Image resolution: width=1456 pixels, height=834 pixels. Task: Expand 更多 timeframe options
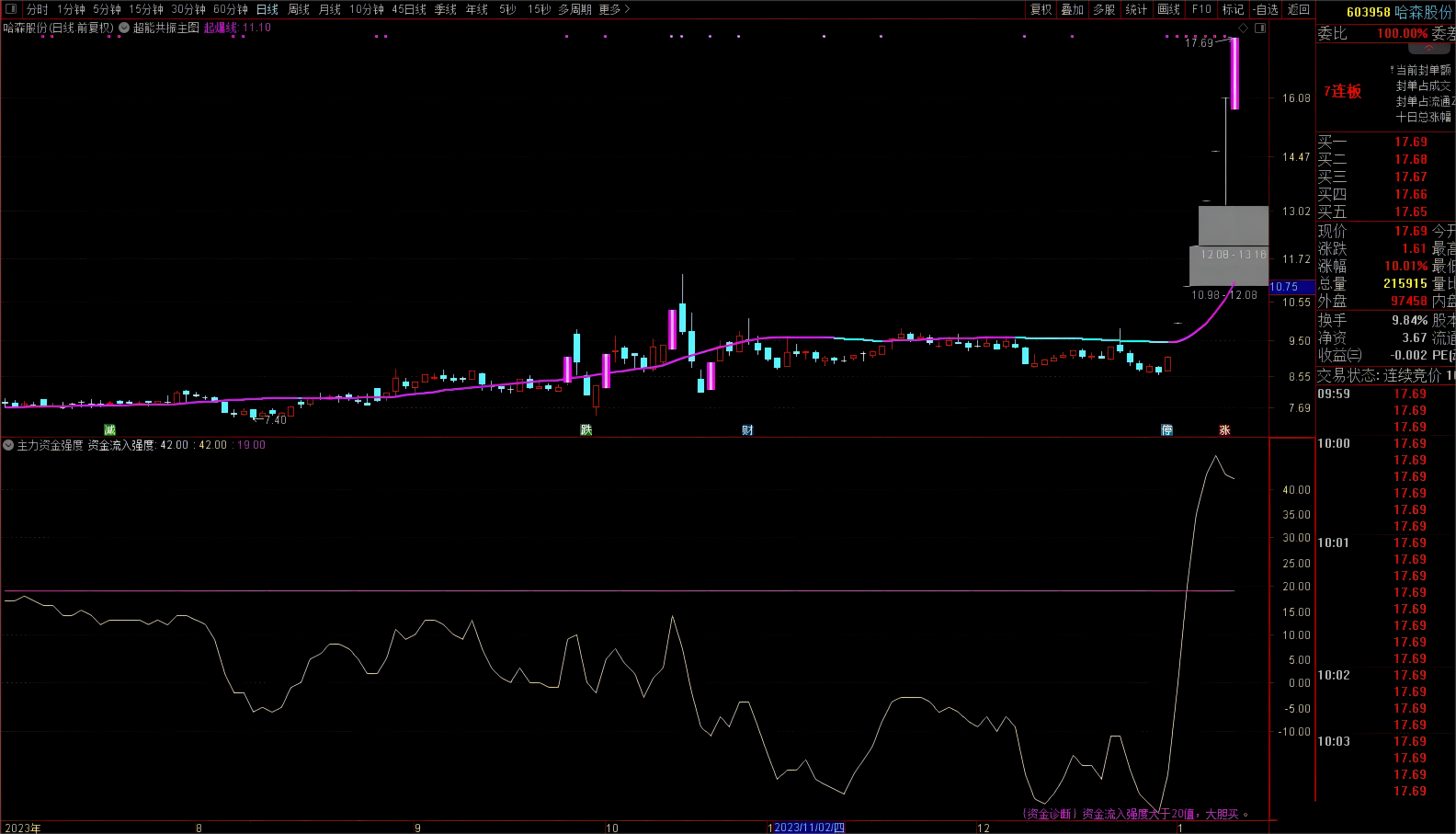614,9
